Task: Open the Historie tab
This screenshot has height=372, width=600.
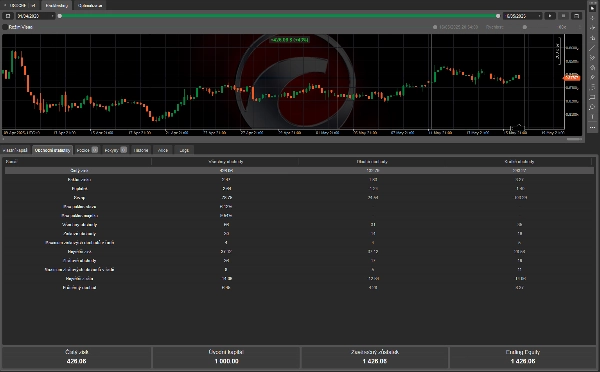Action: click(x=141, y=150)
